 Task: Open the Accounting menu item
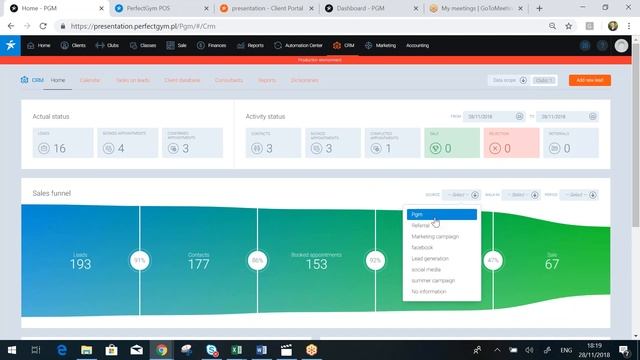click(x=418, y=45)
